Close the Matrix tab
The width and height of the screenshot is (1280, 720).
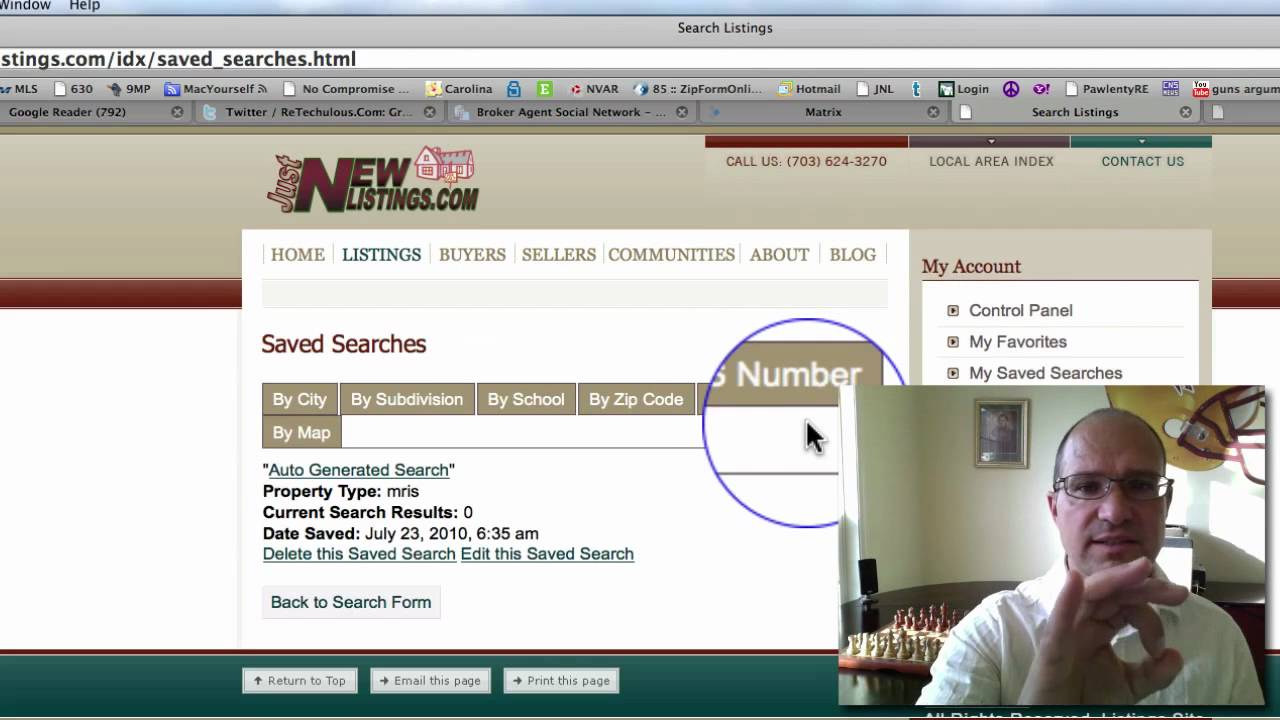[933, 112]
